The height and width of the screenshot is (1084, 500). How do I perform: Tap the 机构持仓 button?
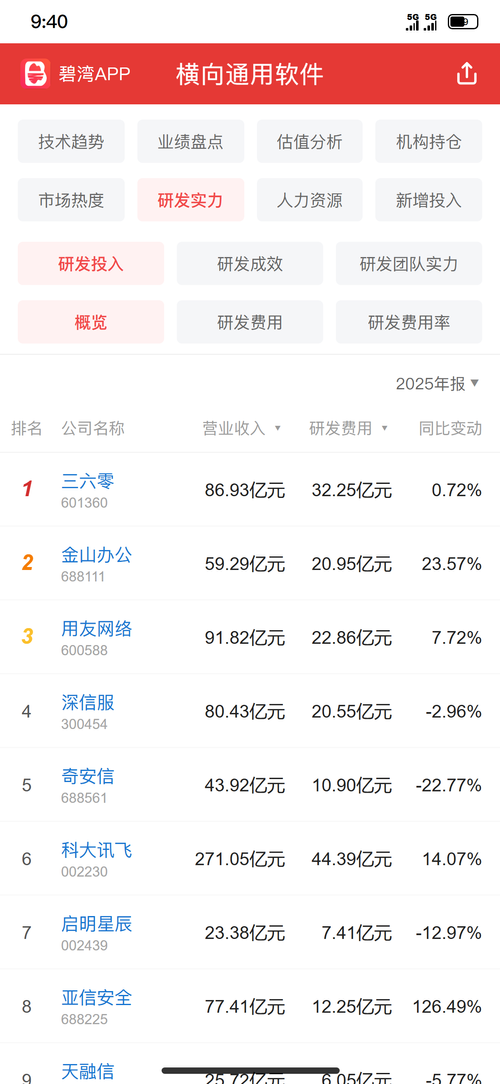coord(429,142)
